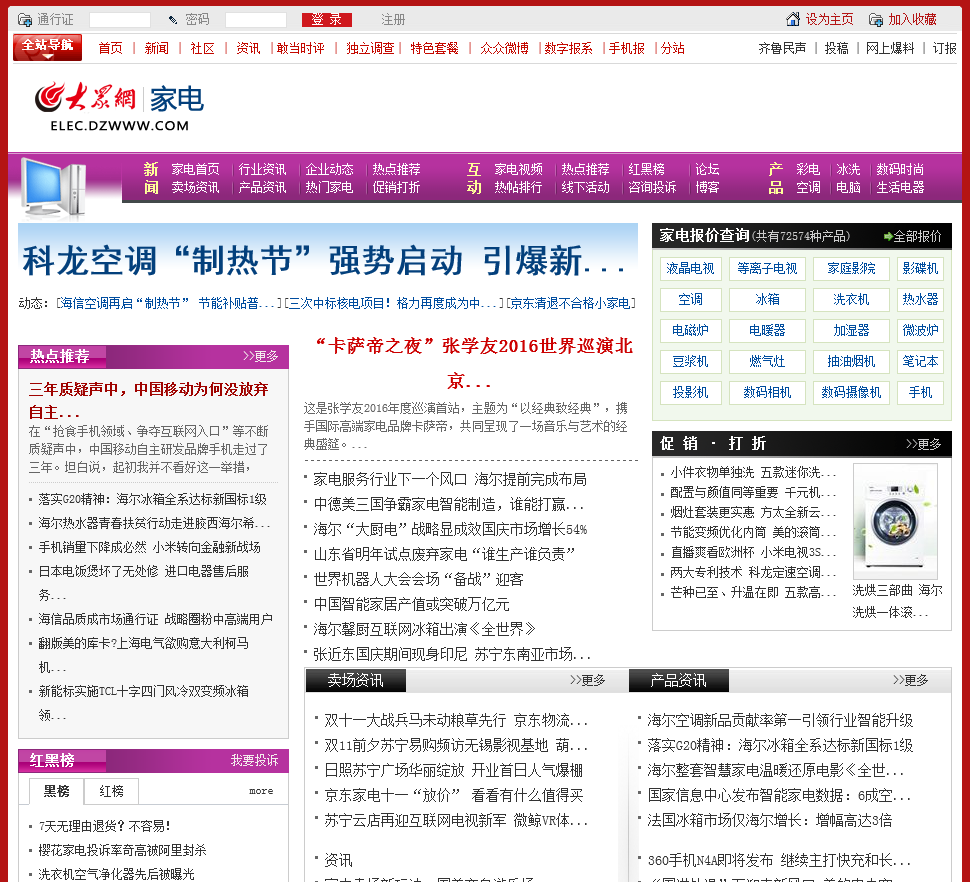Click 等离子电视 price category button

tap(767, 268)
